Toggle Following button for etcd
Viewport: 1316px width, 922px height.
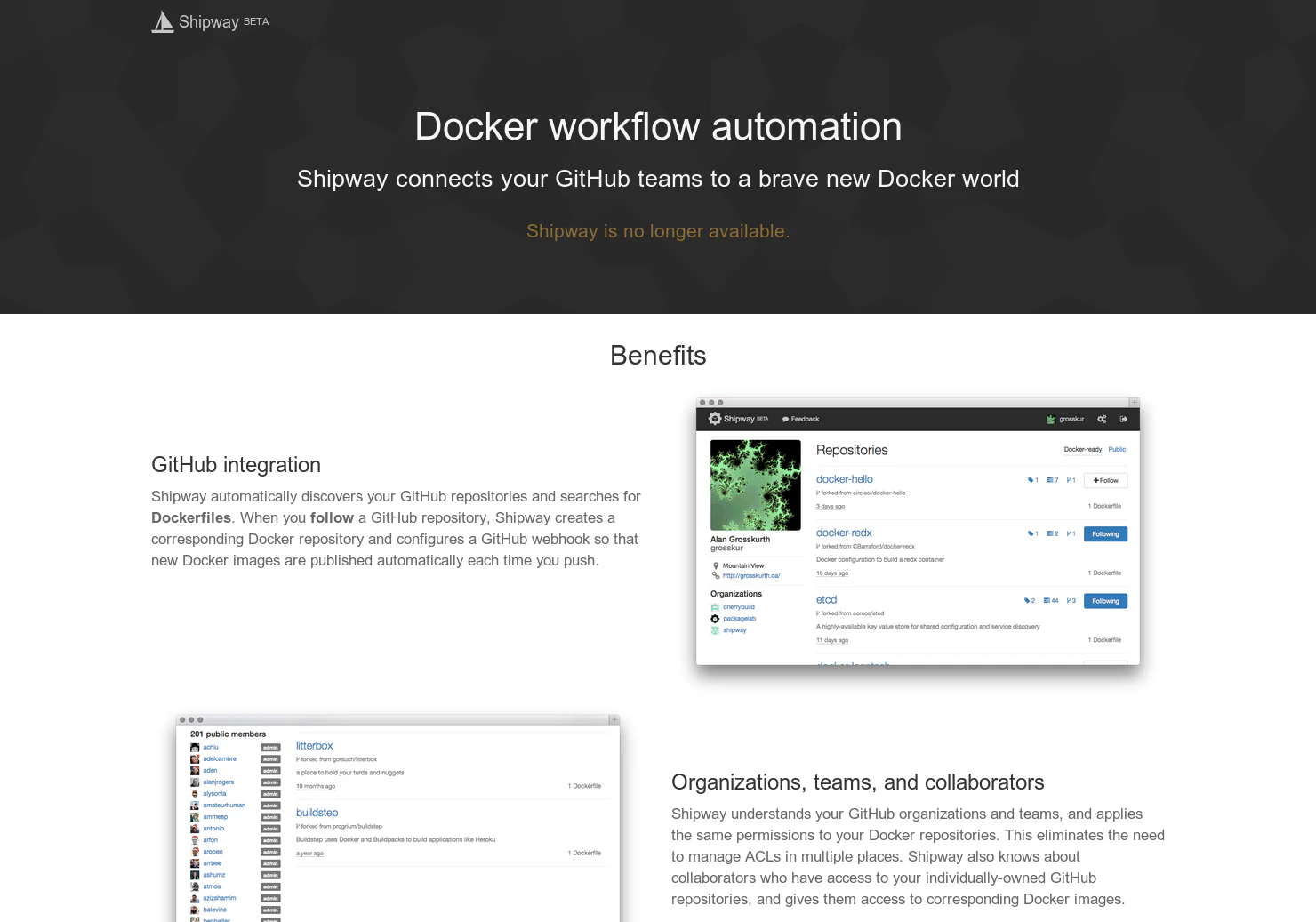click(1106, 601)
